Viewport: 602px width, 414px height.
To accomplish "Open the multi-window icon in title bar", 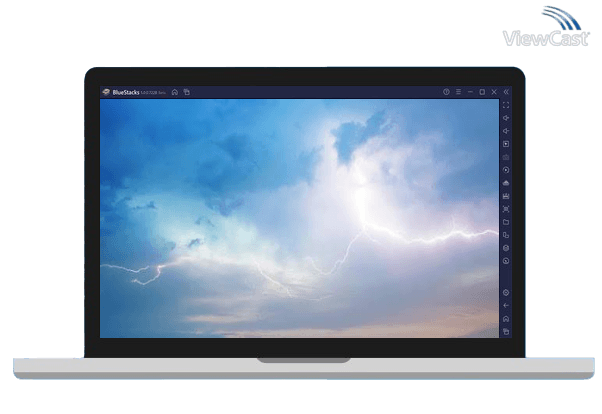I will tap(186, 92).
